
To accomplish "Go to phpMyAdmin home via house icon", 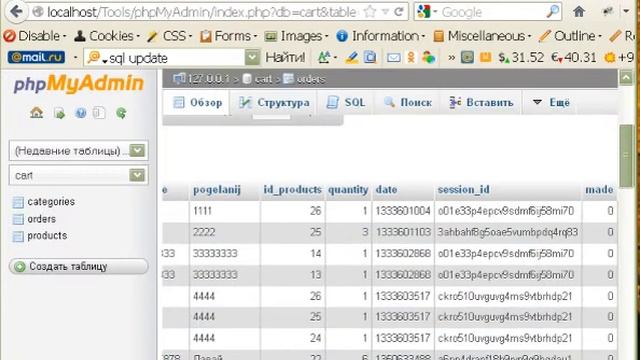I will coord(37,113).
